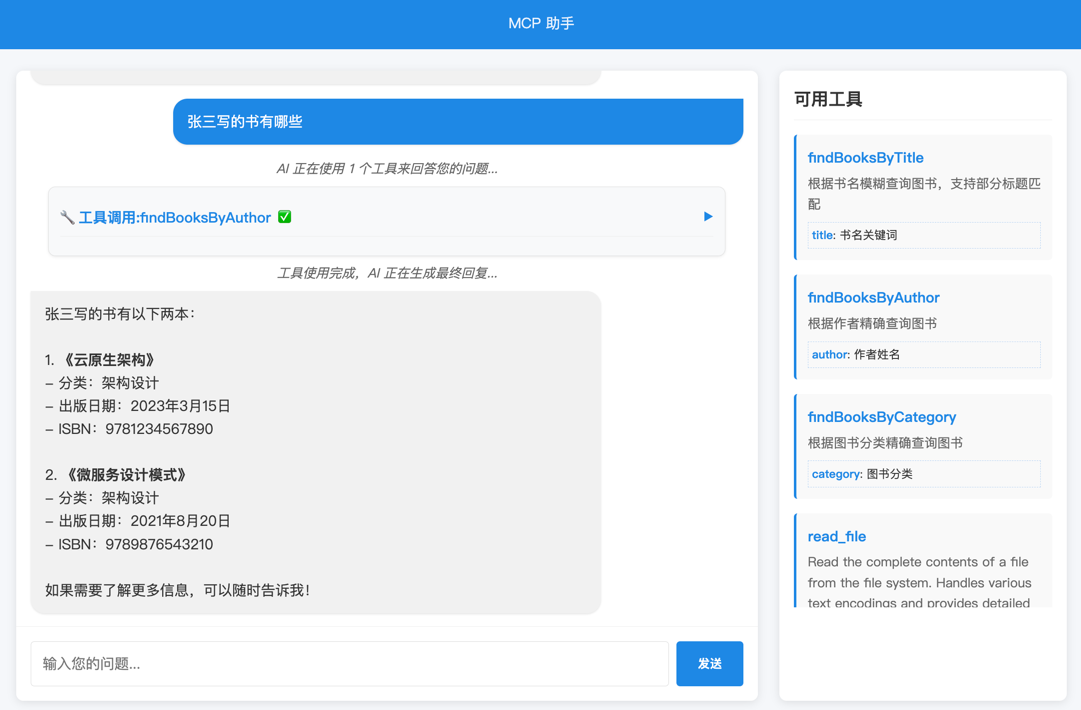Click the user message 张三写的书有哪些
The image size is (1081, 710).
tap(458, 121)
